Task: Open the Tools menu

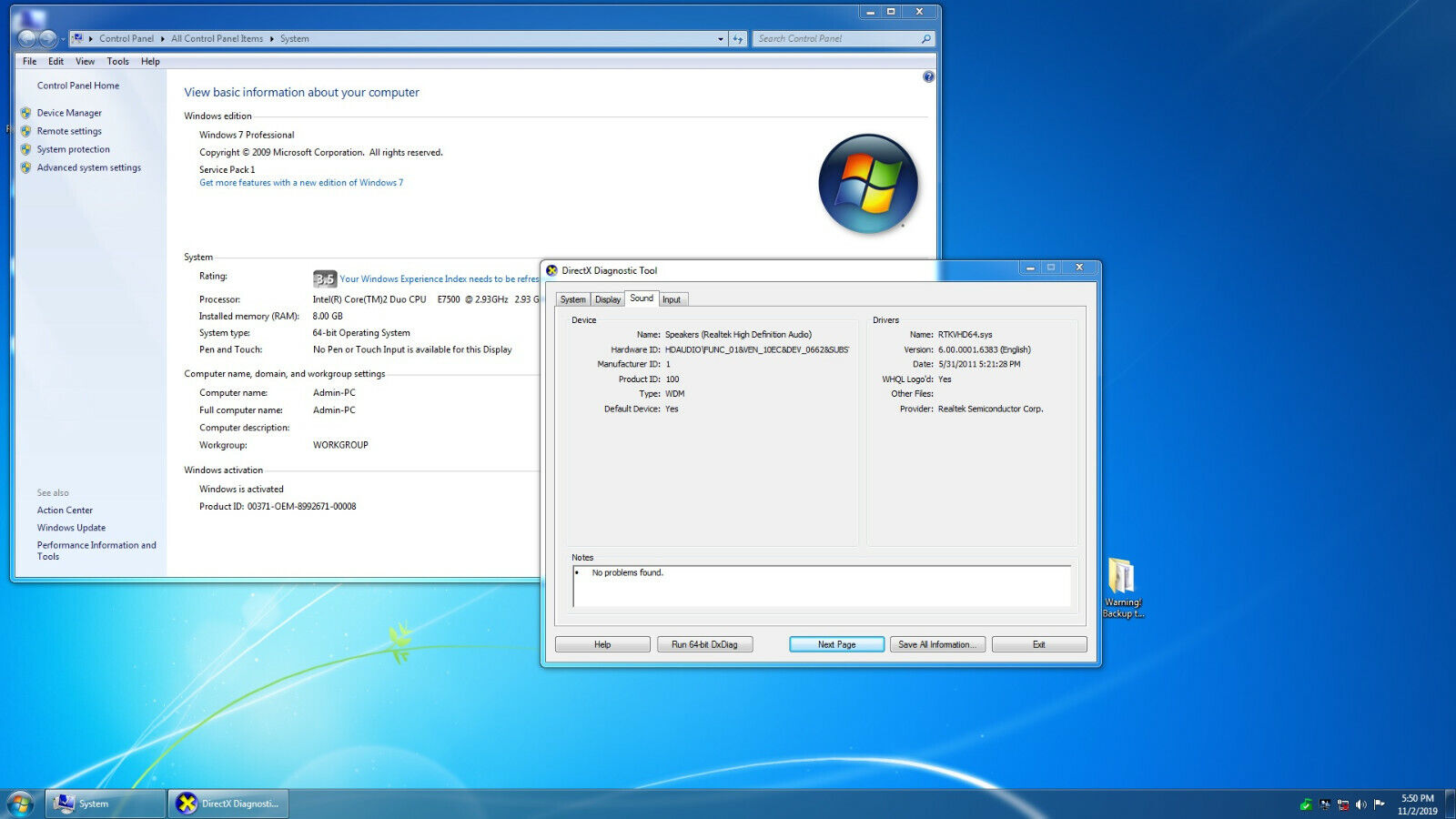Action: (118, 62)
